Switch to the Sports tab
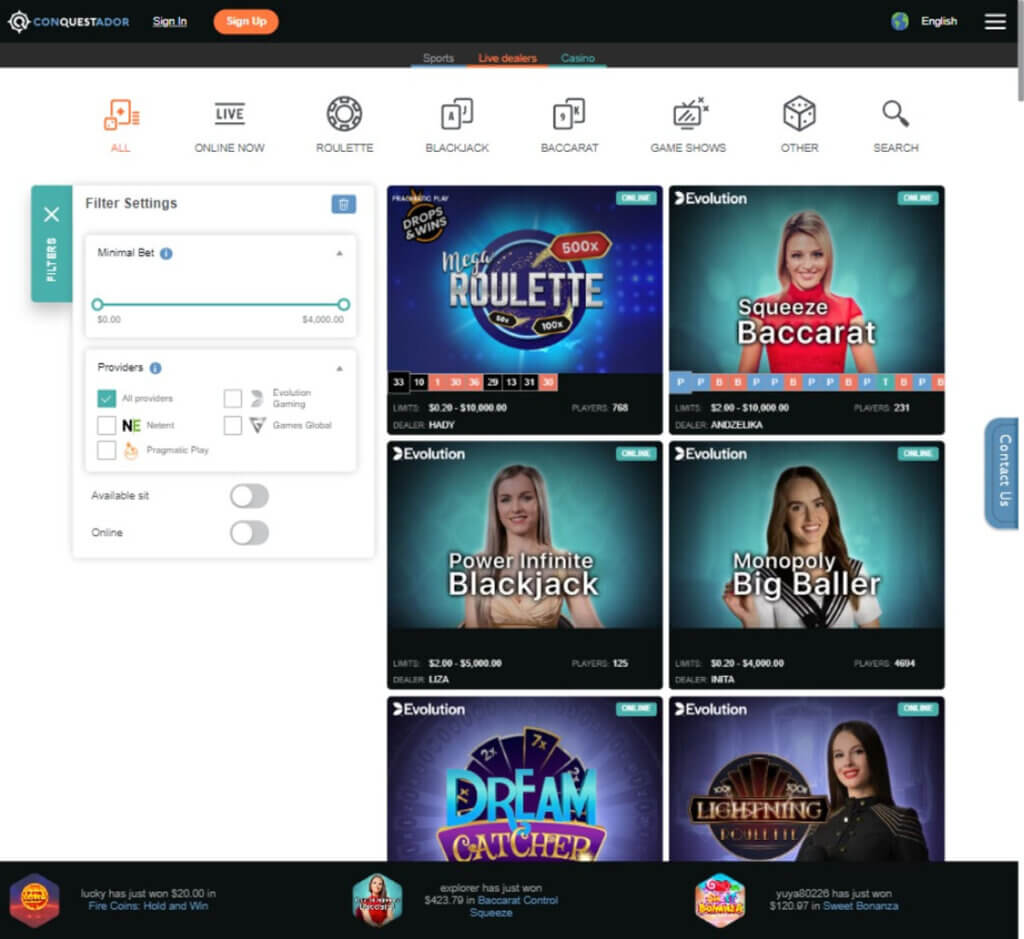Viewport: 1024px width, 939px height. click(x=438, y=58)
